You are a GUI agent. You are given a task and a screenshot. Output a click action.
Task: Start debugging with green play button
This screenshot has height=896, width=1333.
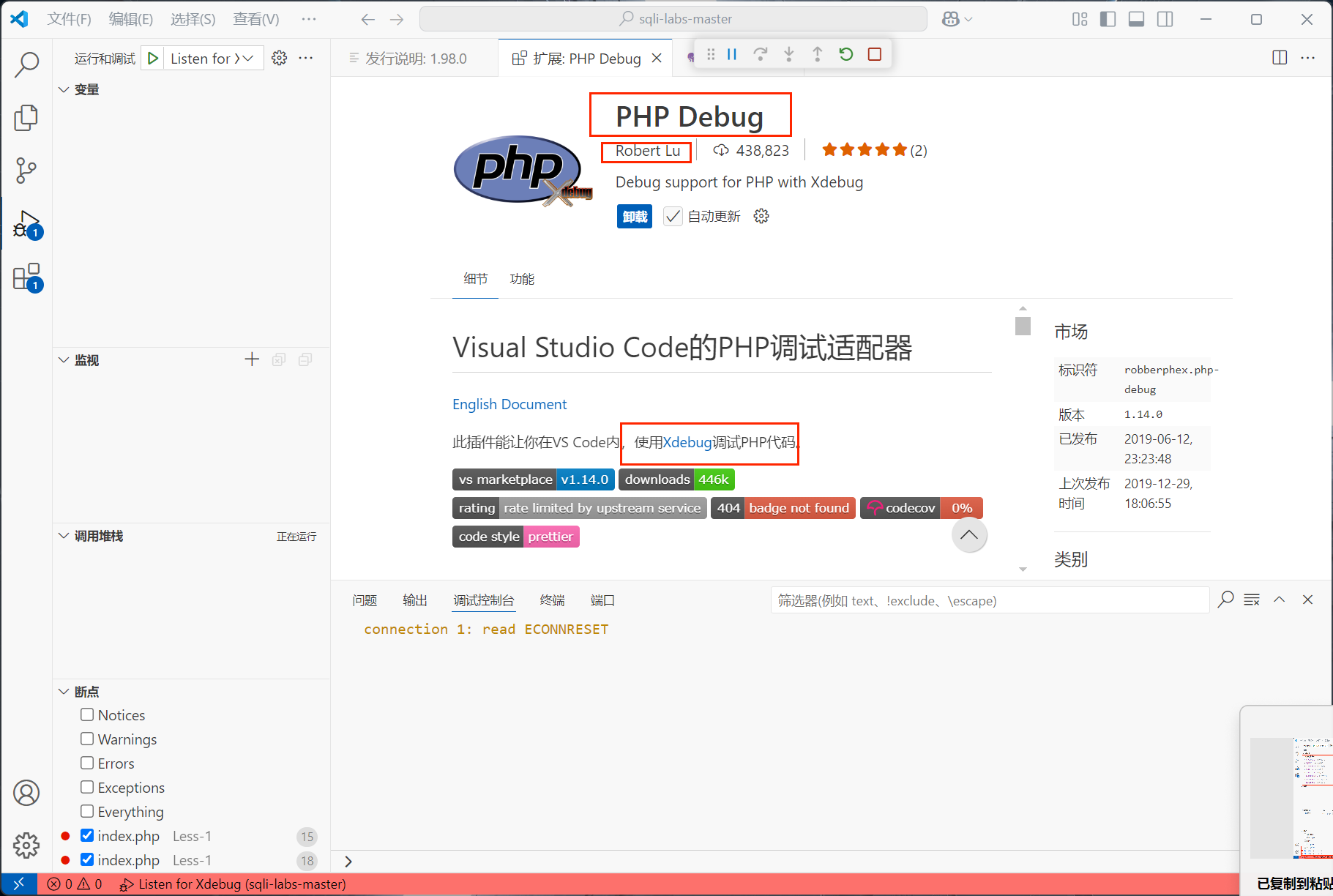point(153,59)
